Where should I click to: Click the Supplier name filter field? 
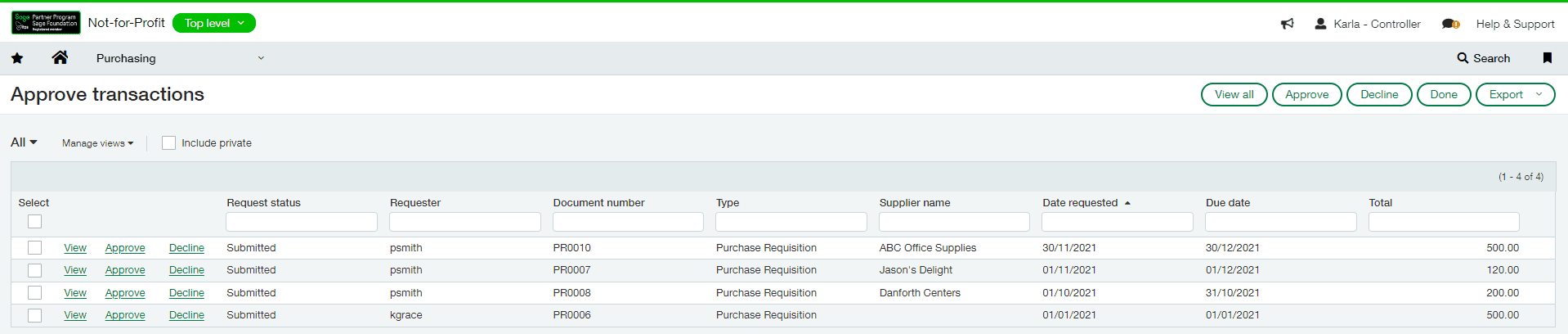(x=954, y=222)
